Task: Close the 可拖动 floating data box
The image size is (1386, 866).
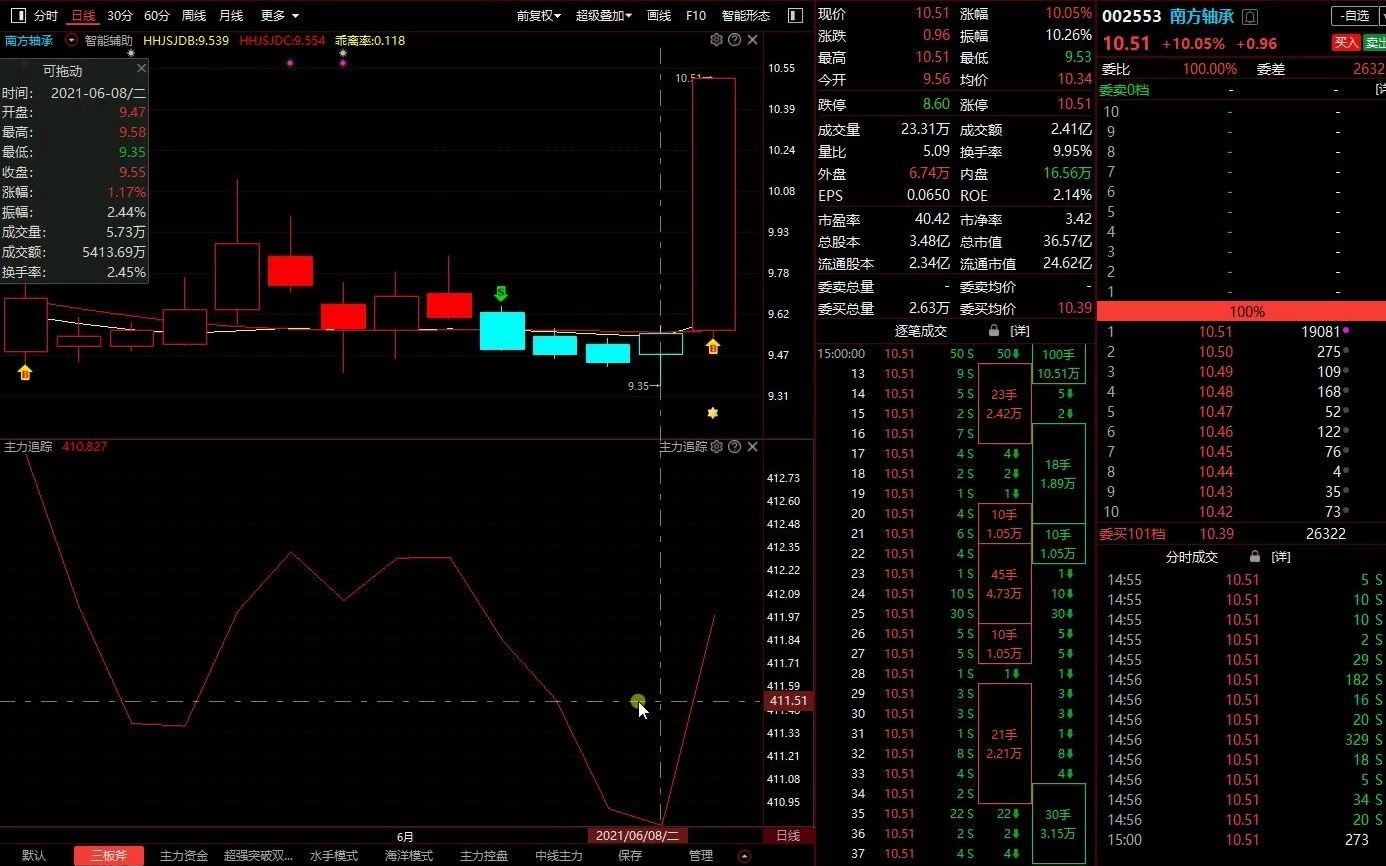Action: (141, 68)
